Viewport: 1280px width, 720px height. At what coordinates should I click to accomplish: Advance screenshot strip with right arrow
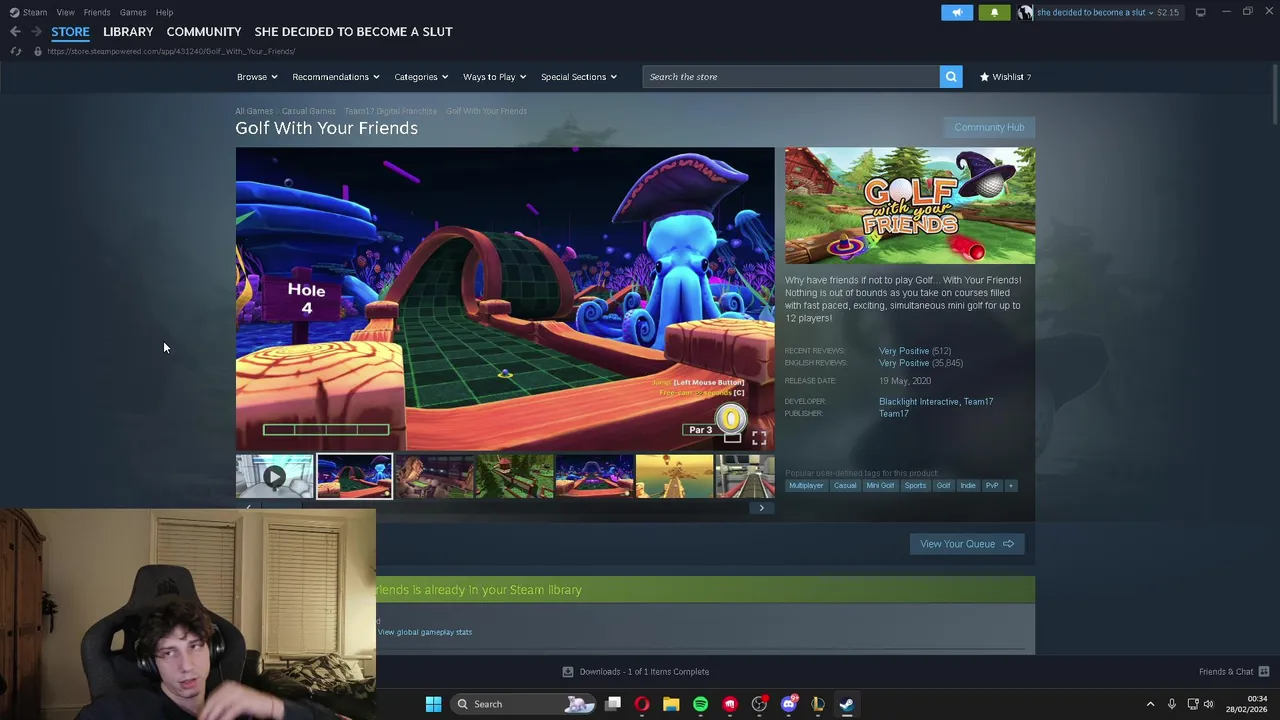click(761, 508)
